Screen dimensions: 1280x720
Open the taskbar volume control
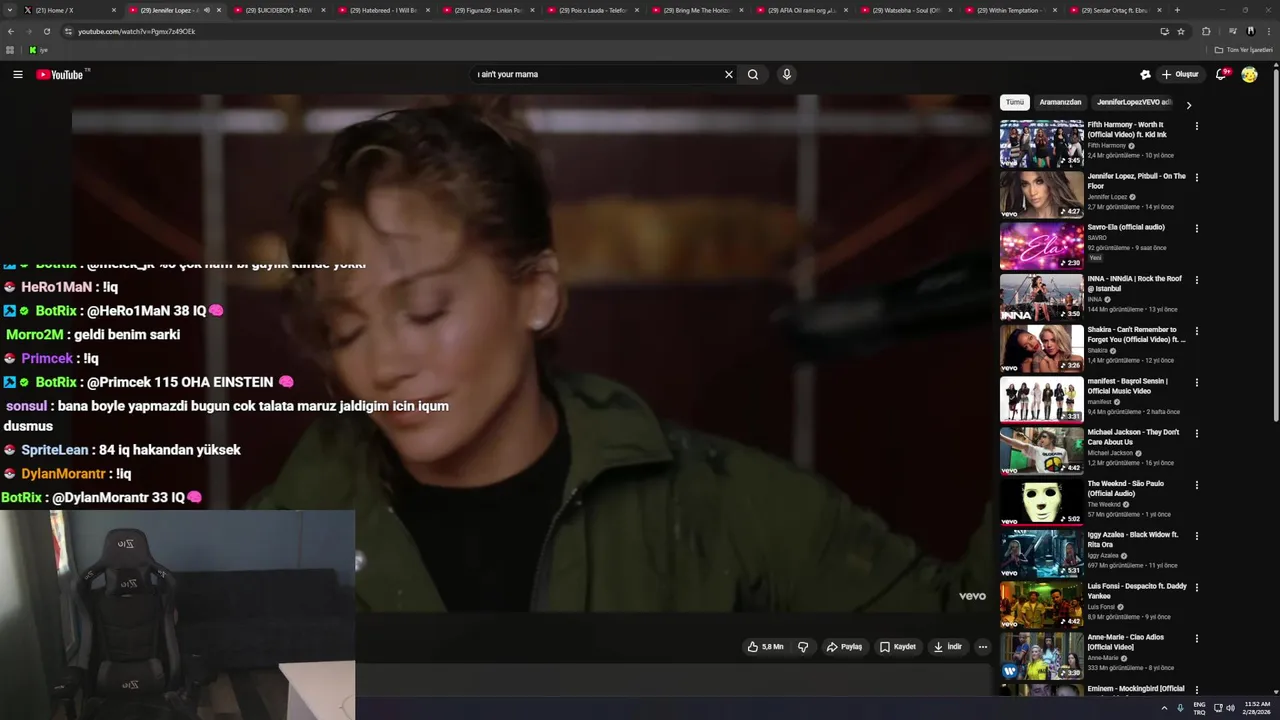(1230, 708)
